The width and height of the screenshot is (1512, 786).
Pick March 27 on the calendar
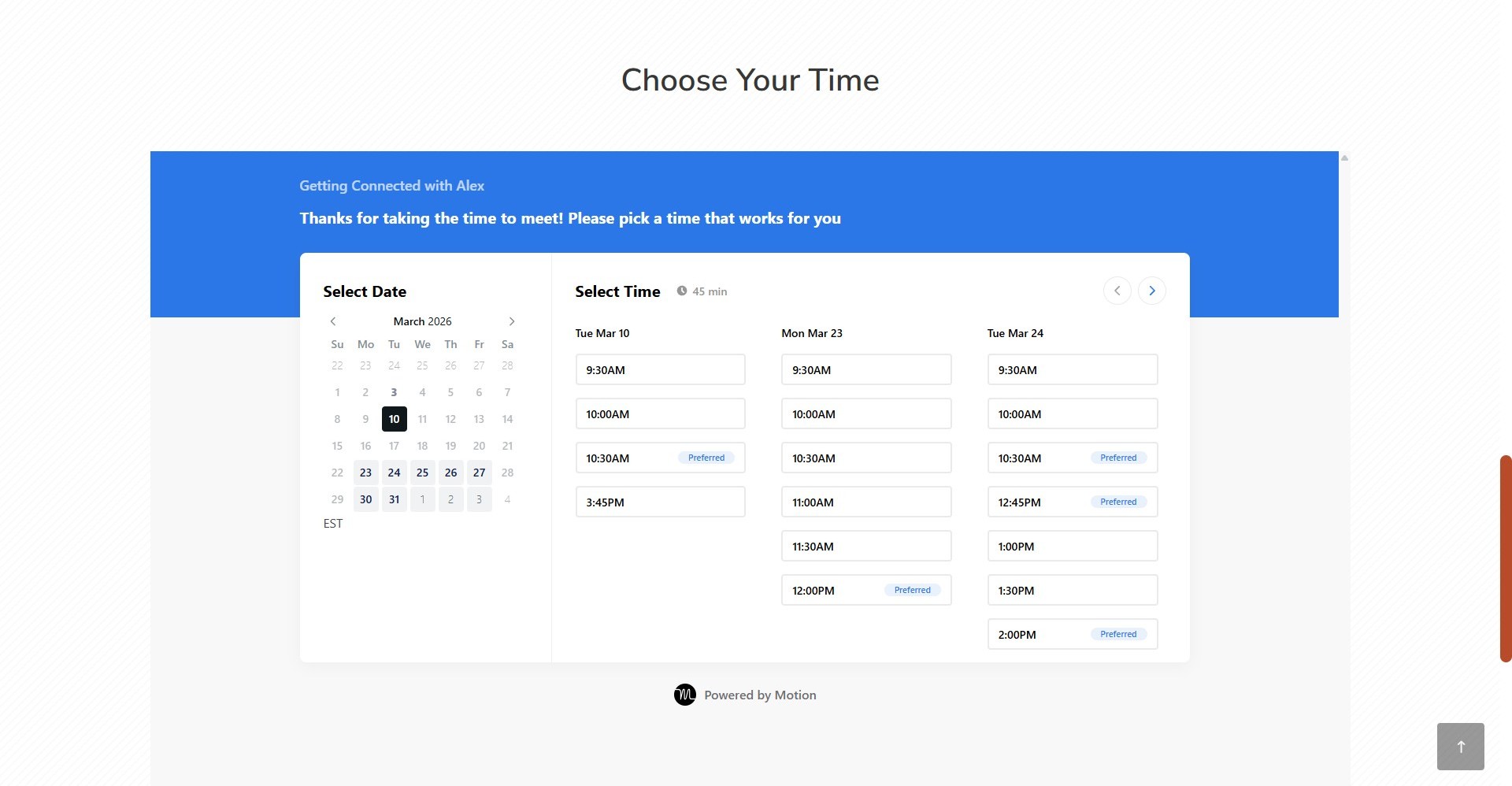(479, 473)
